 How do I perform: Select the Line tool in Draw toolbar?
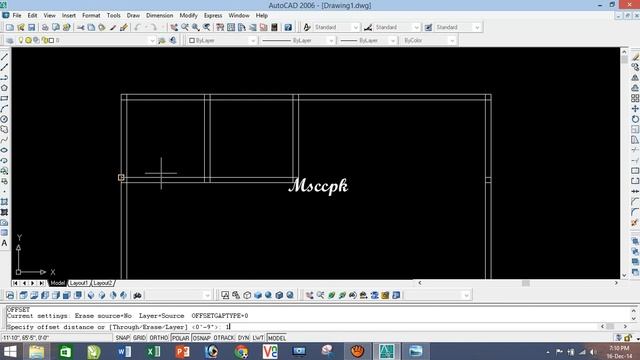4,57
